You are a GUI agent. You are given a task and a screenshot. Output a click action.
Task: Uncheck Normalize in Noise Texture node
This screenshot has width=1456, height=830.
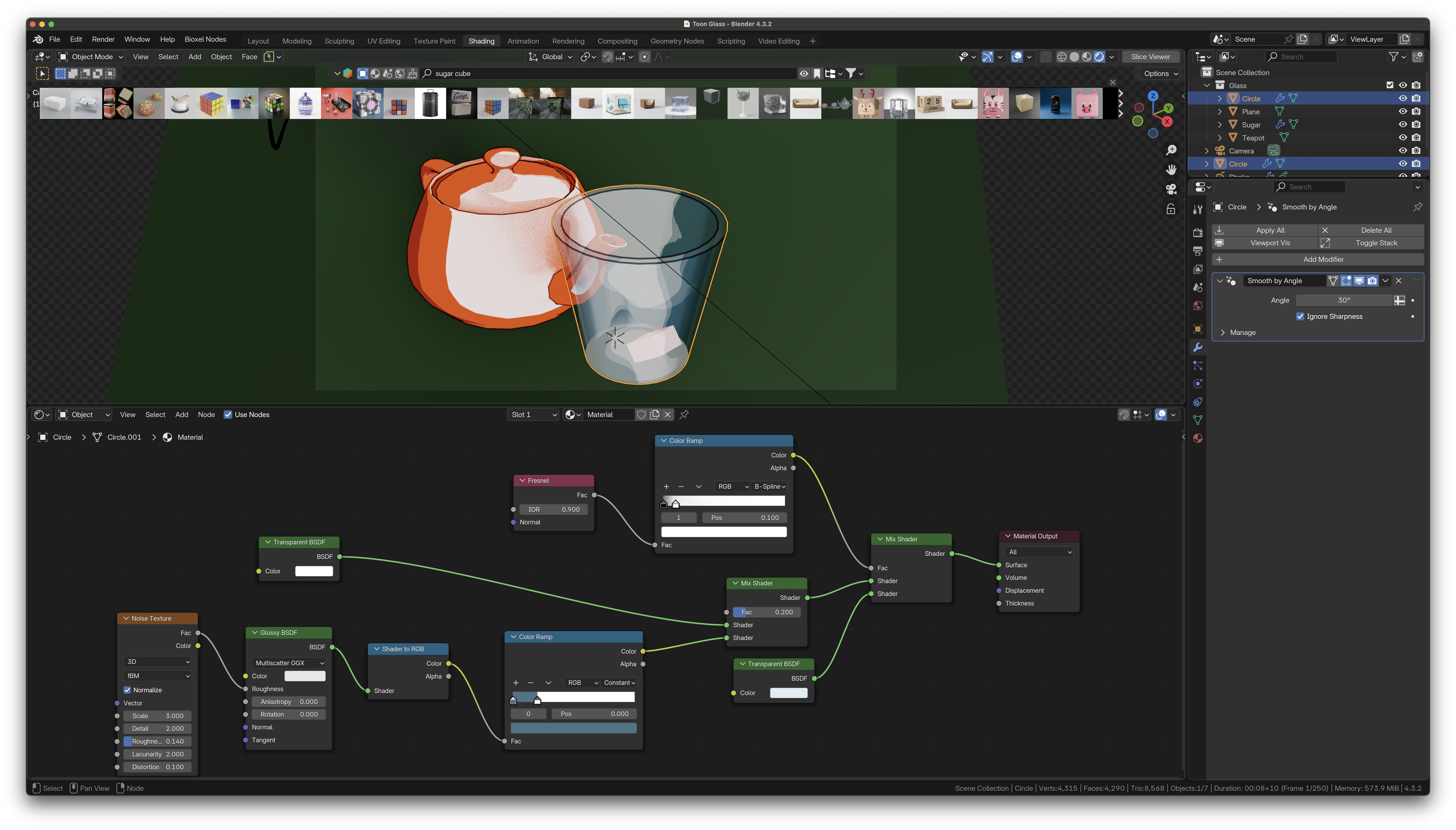coord(127,690)
